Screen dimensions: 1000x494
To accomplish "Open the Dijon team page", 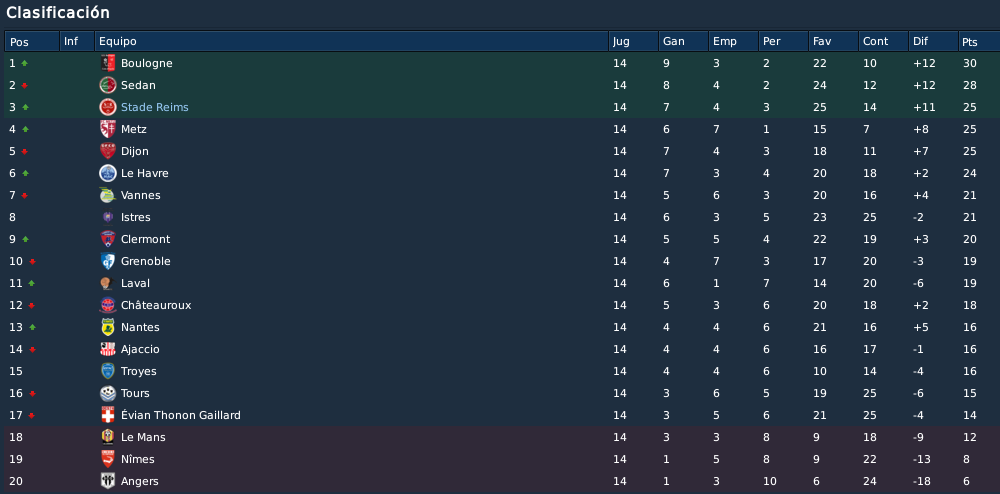I will tap(135, 151).
